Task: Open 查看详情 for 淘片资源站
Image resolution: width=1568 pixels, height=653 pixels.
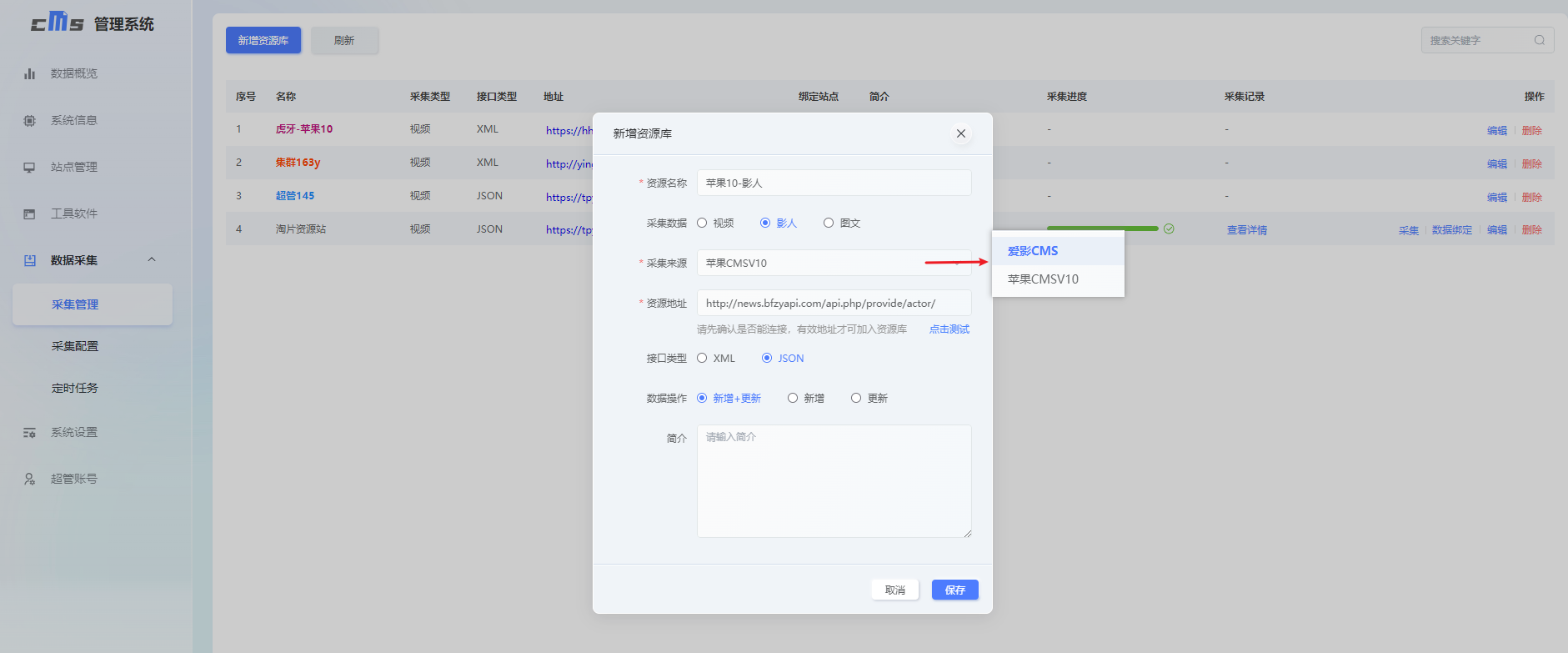Action: 1247,230
